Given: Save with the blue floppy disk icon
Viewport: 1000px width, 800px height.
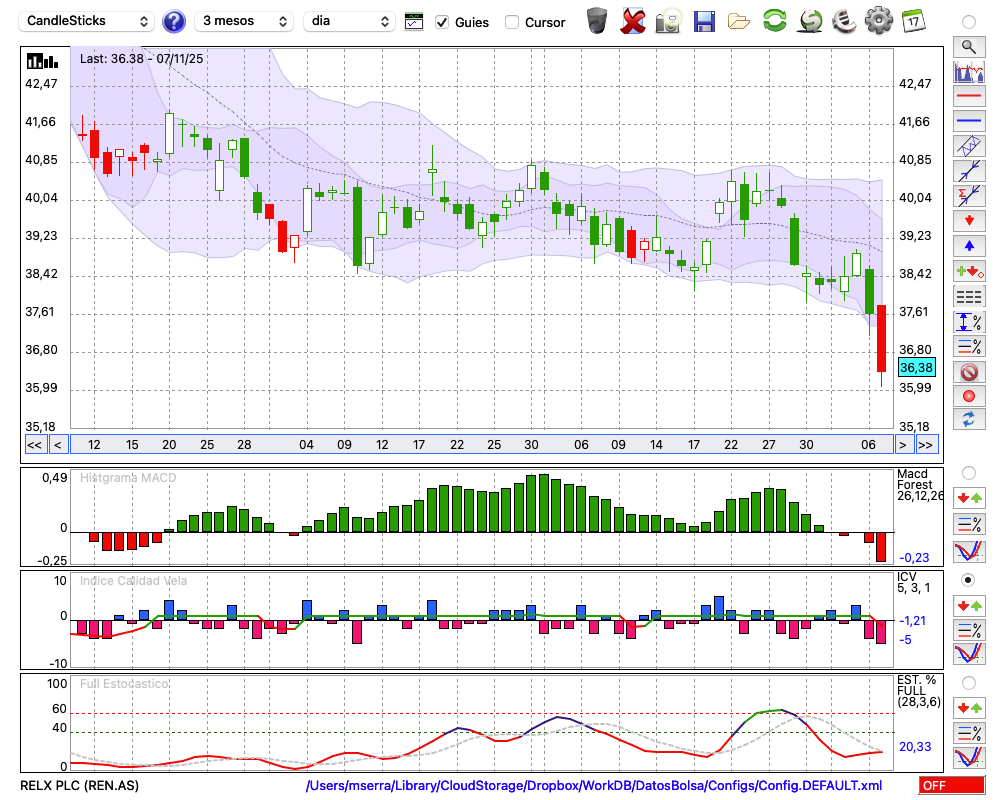Looking at the screenshot, I should click(x=704, y=22).
